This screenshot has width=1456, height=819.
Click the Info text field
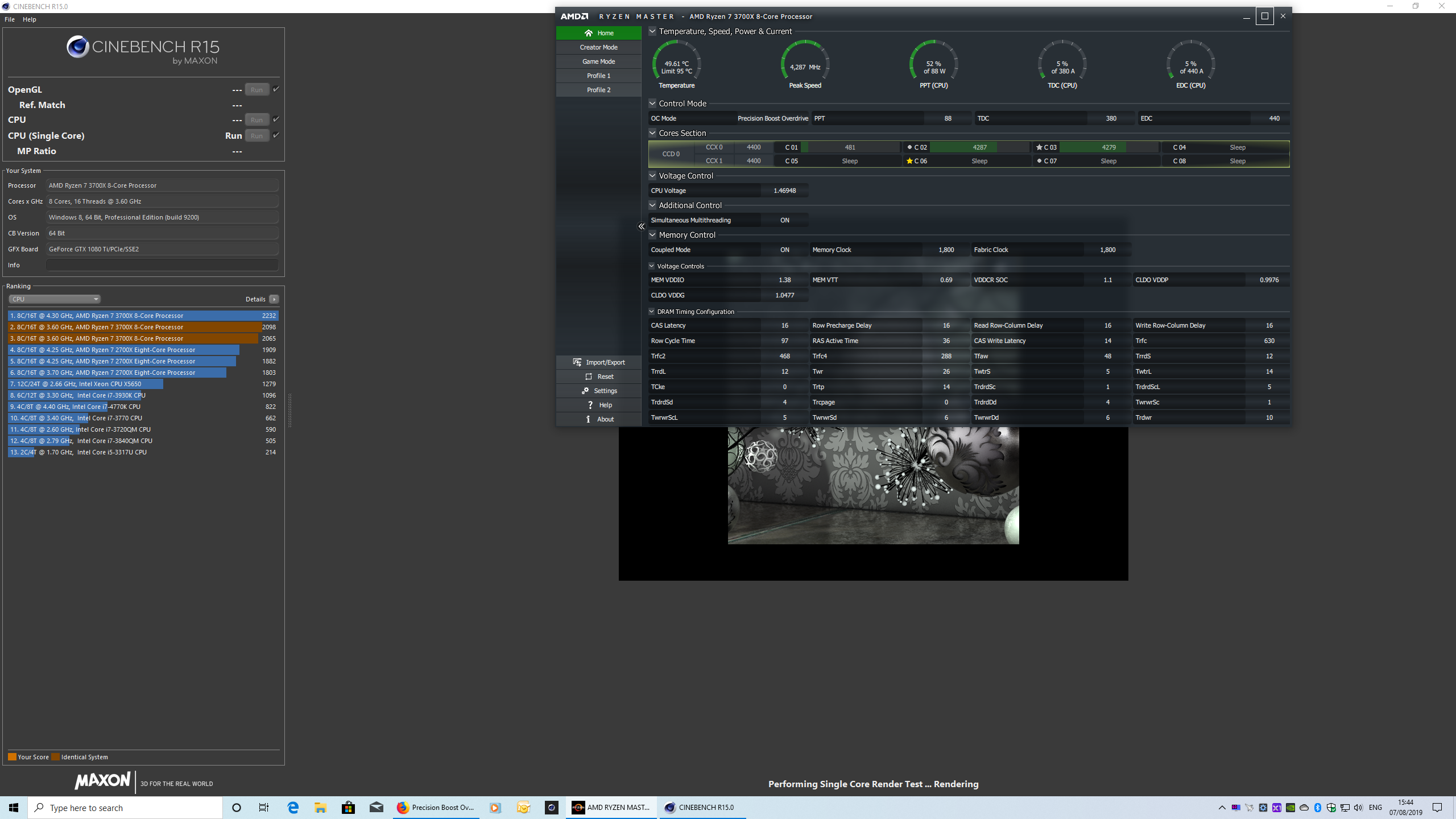tap(162, 265)
